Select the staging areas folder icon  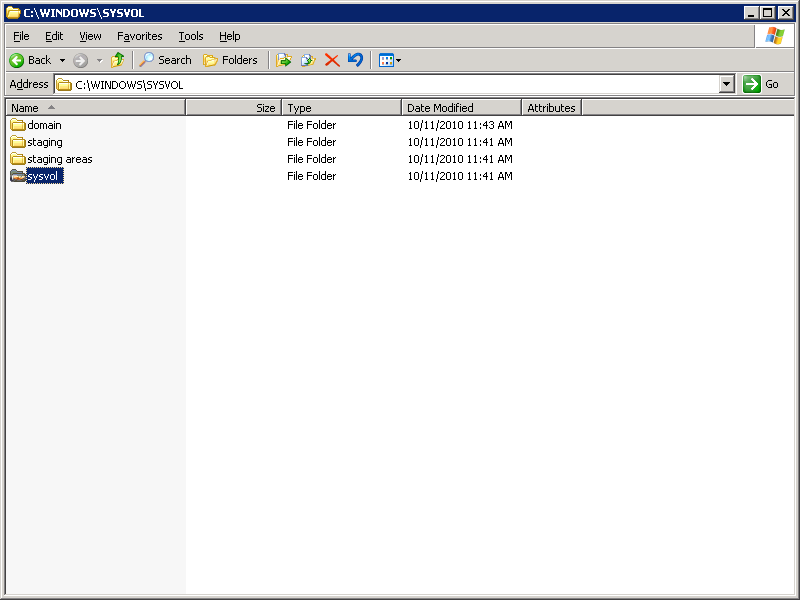click(x=18, y=159)
